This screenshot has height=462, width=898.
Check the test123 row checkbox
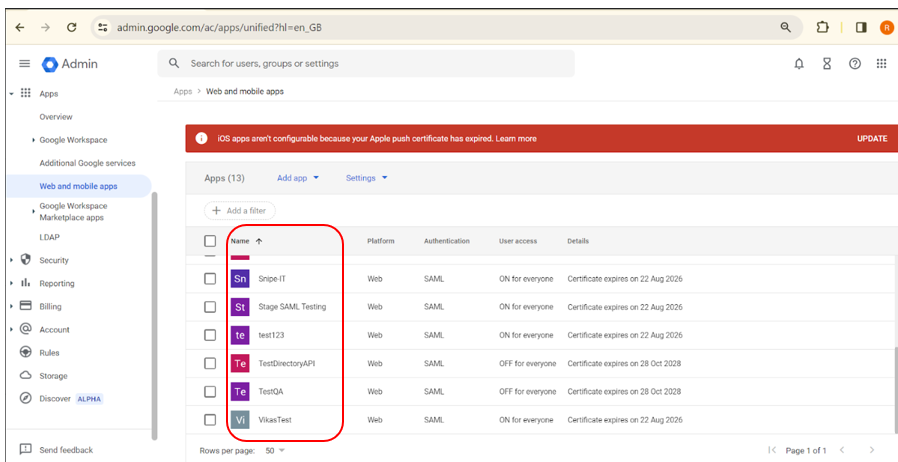tap(210, 335)
